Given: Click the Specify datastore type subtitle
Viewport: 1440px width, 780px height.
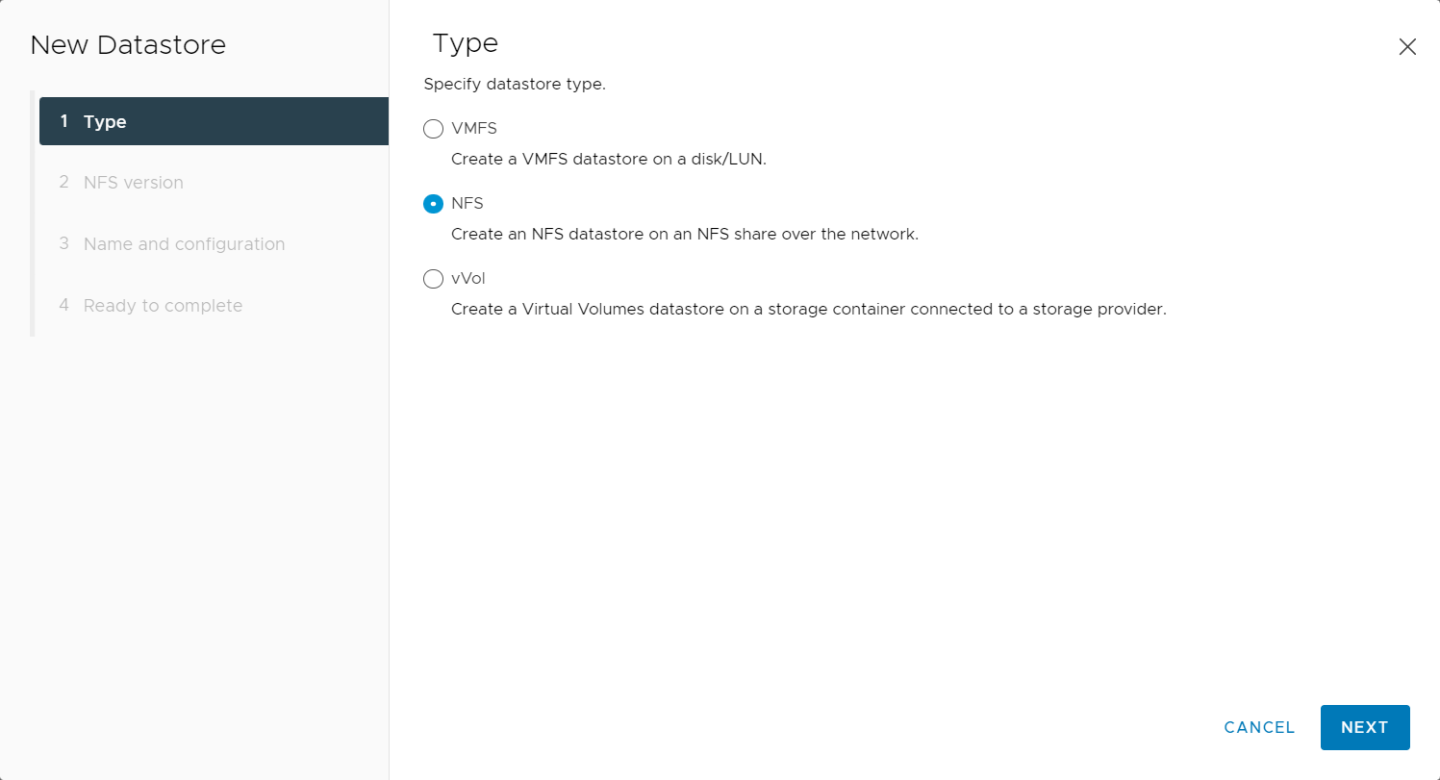Looking at the screenshot, I should pos(514,84).
